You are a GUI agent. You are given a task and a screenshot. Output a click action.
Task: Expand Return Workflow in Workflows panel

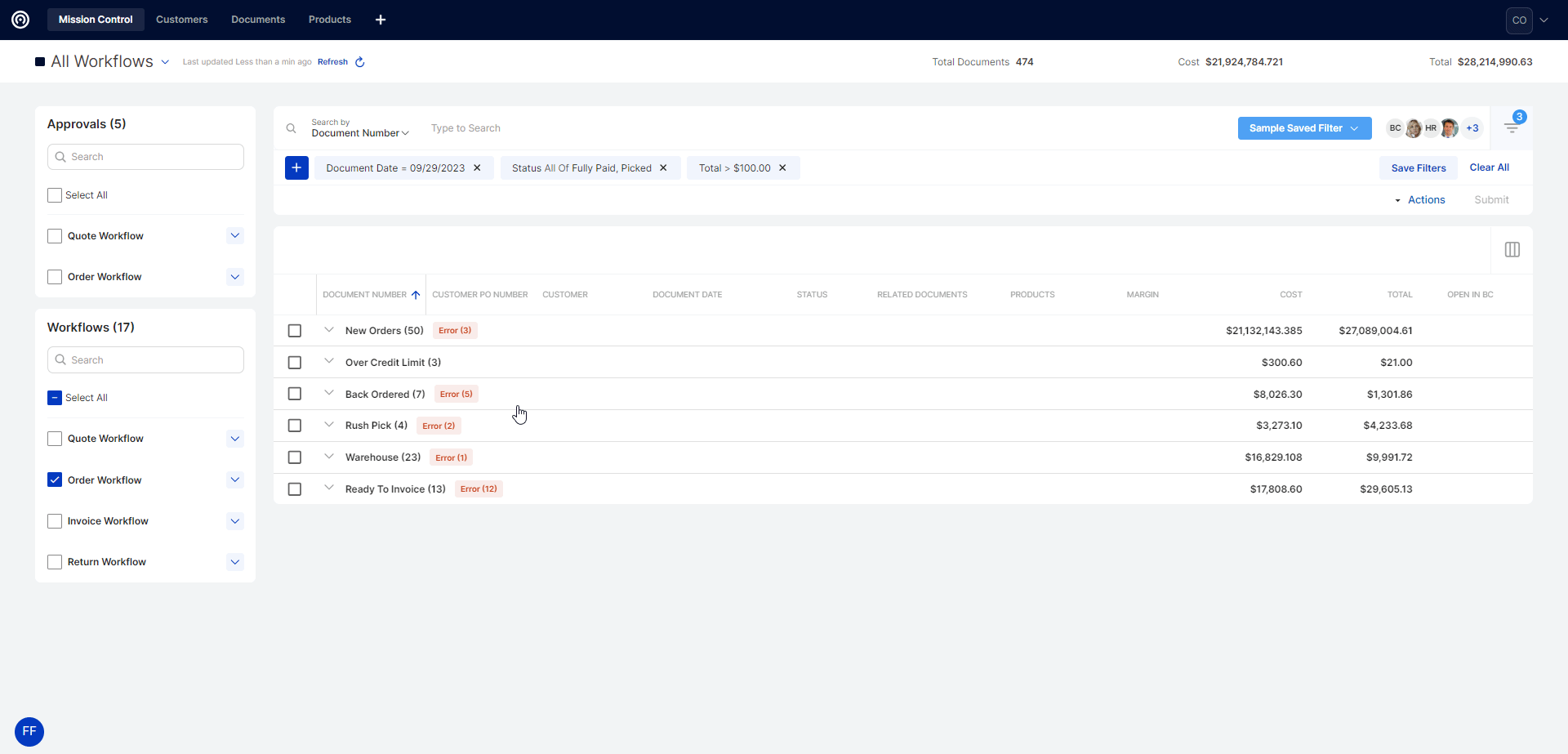[x=235, y=562]
